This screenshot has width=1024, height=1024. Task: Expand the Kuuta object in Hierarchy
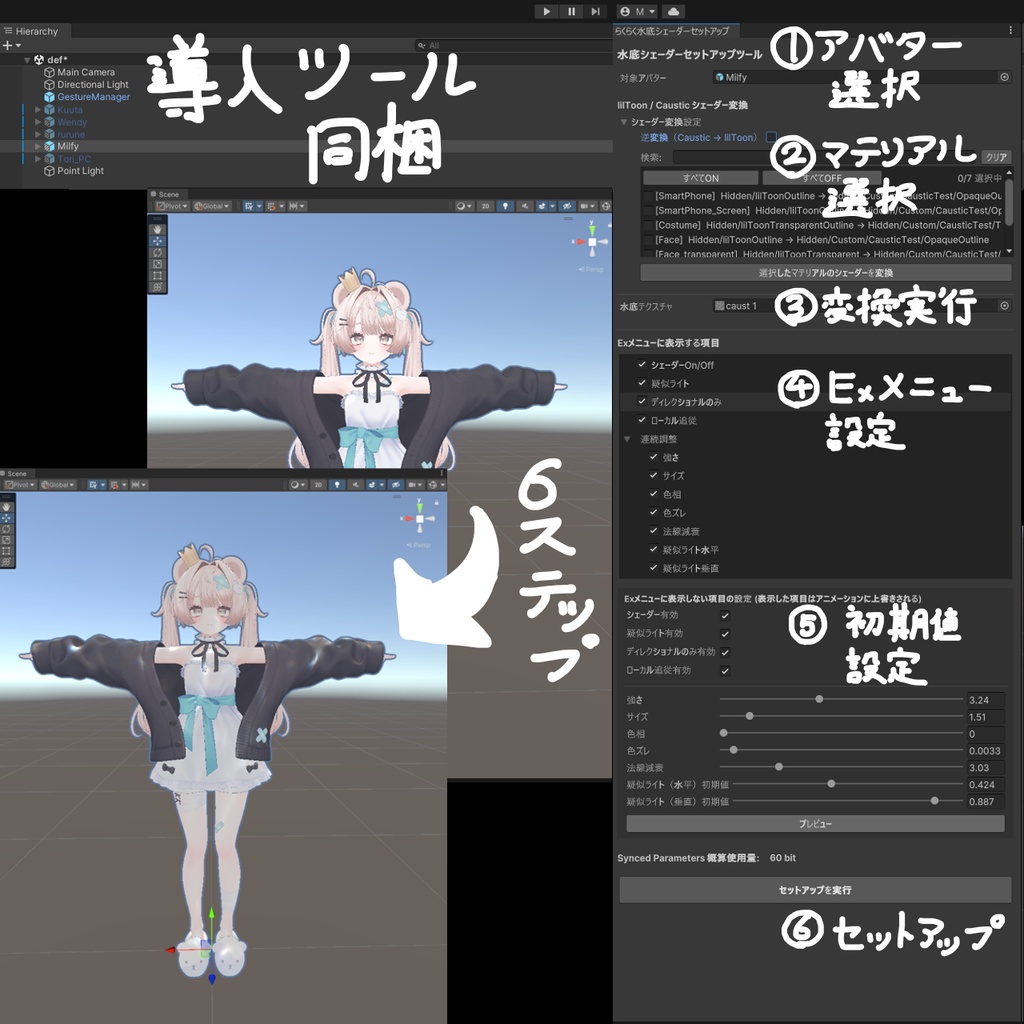click(x=38, y=110)
